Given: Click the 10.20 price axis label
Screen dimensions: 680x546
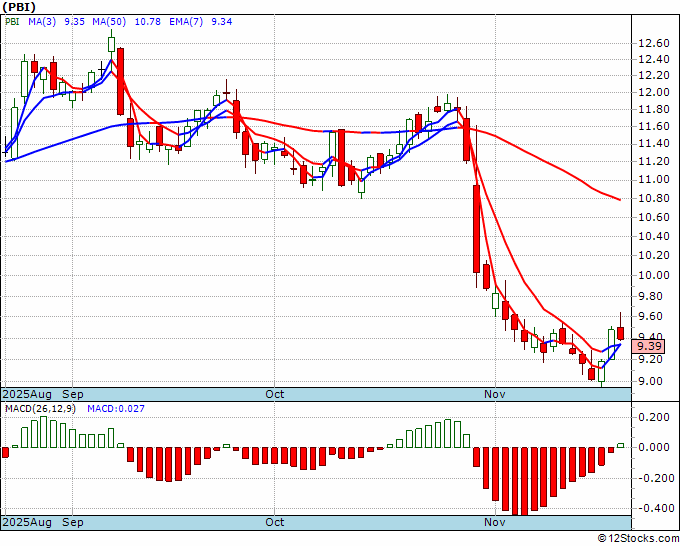Looking at the screenshot, I should point(654,255).
